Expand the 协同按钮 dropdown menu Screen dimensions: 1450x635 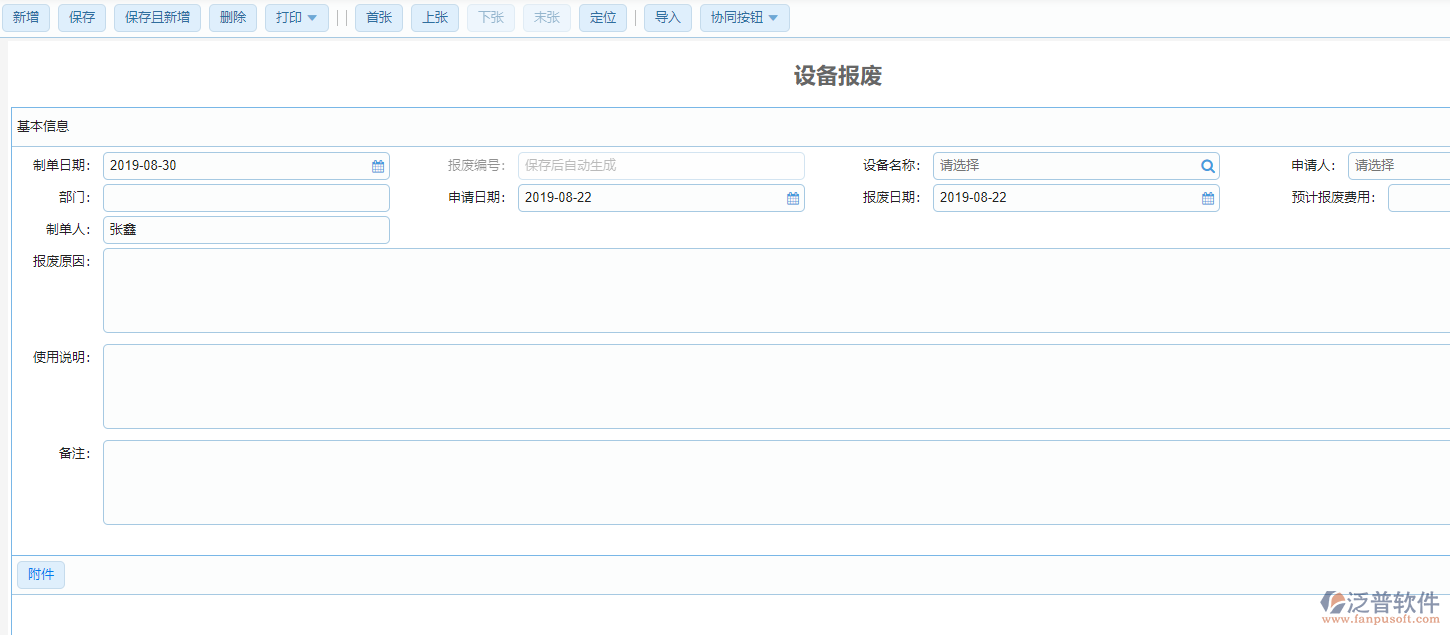coord(744,17)
